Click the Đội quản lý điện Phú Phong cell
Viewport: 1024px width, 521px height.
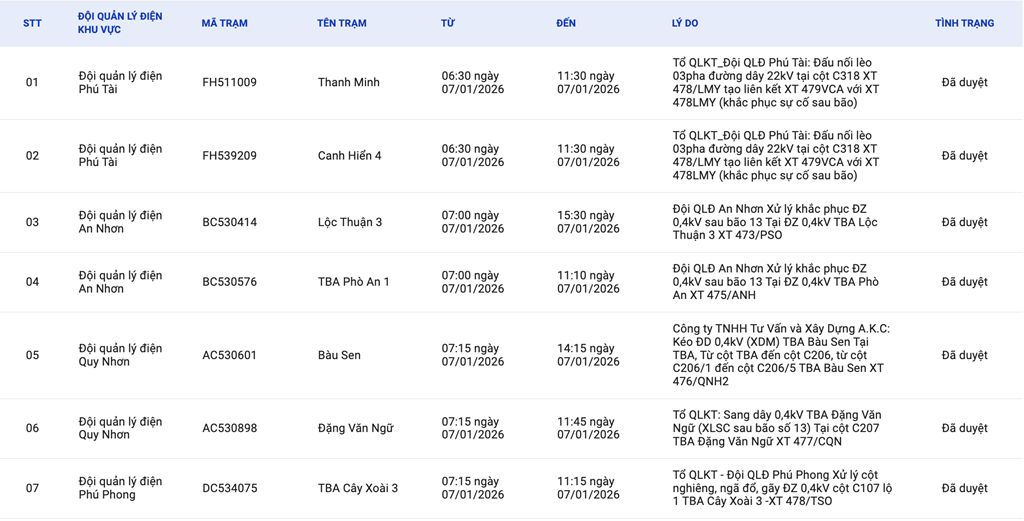point(120,488)
